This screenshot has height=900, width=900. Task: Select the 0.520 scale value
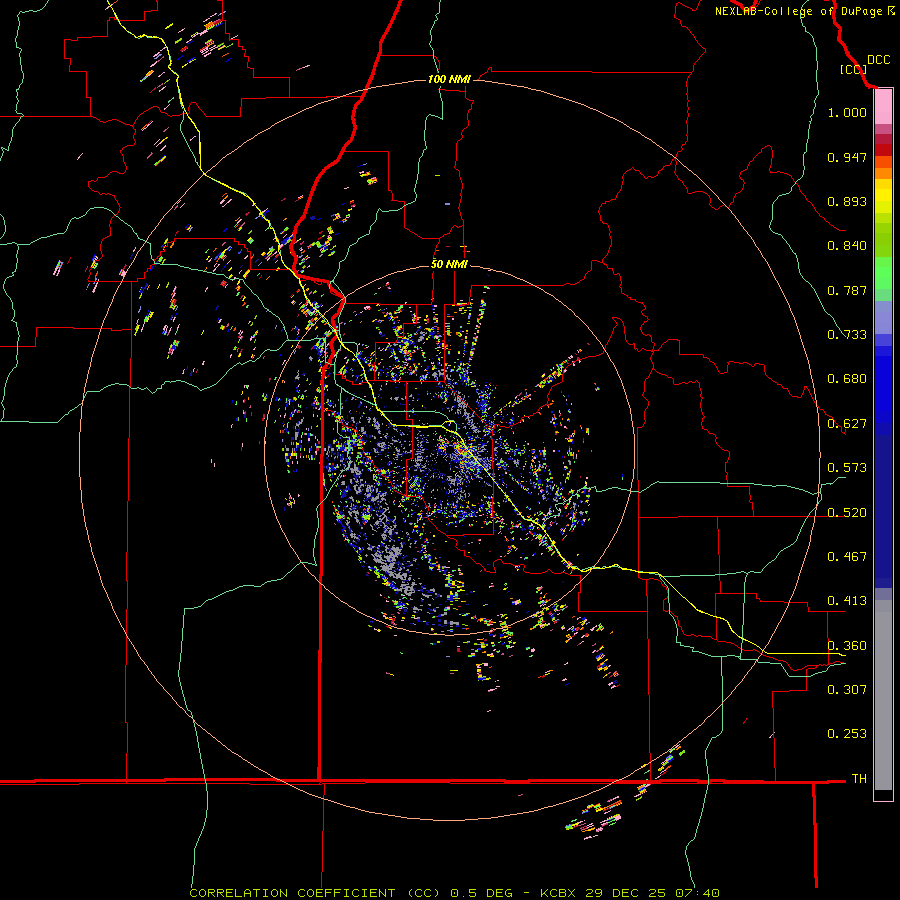pyautogui.click(x=847, y=513)
